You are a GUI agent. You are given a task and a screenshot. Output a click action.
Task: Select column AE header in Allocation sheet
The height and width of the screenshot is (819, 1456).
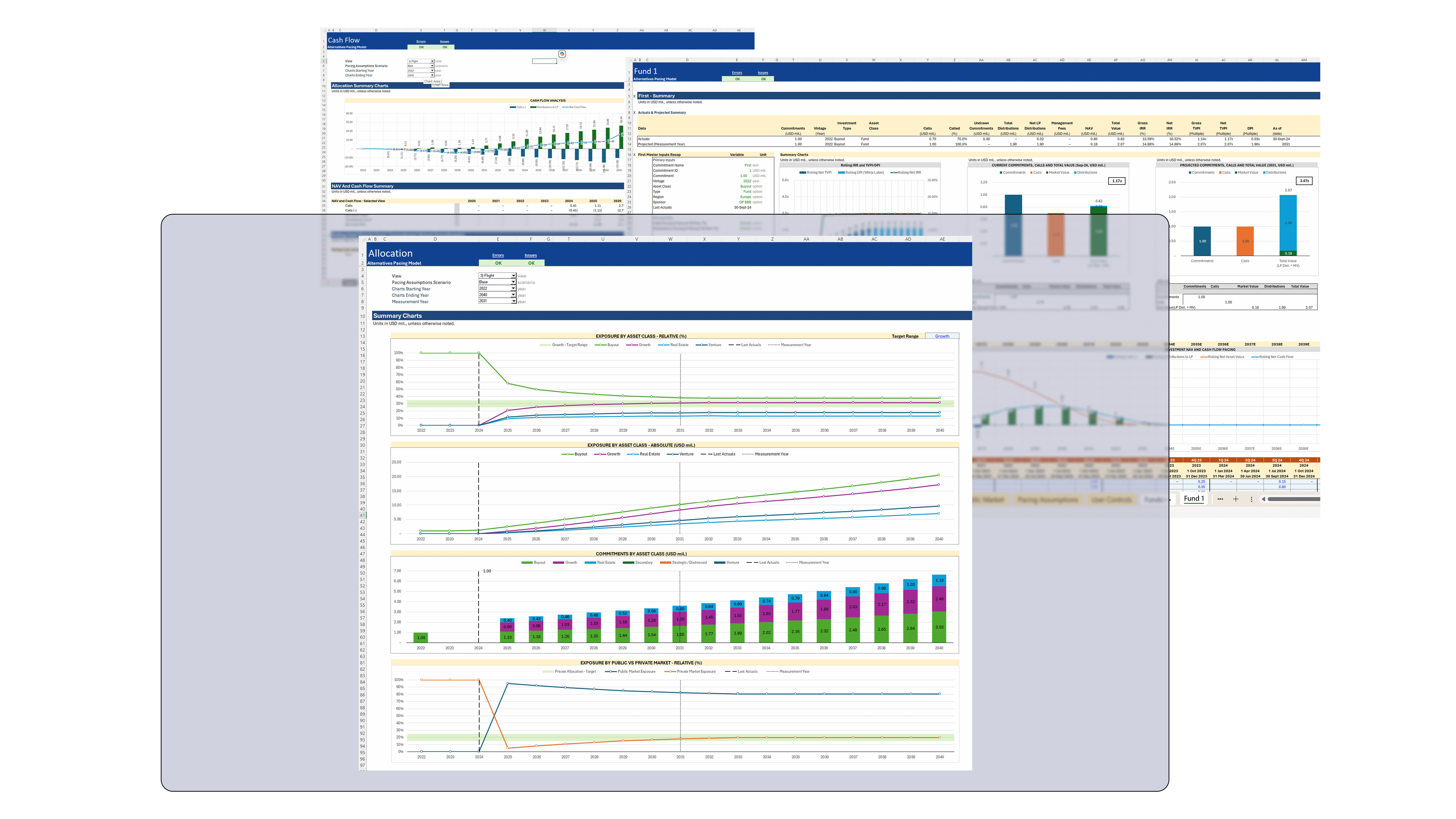pos(942,239)
